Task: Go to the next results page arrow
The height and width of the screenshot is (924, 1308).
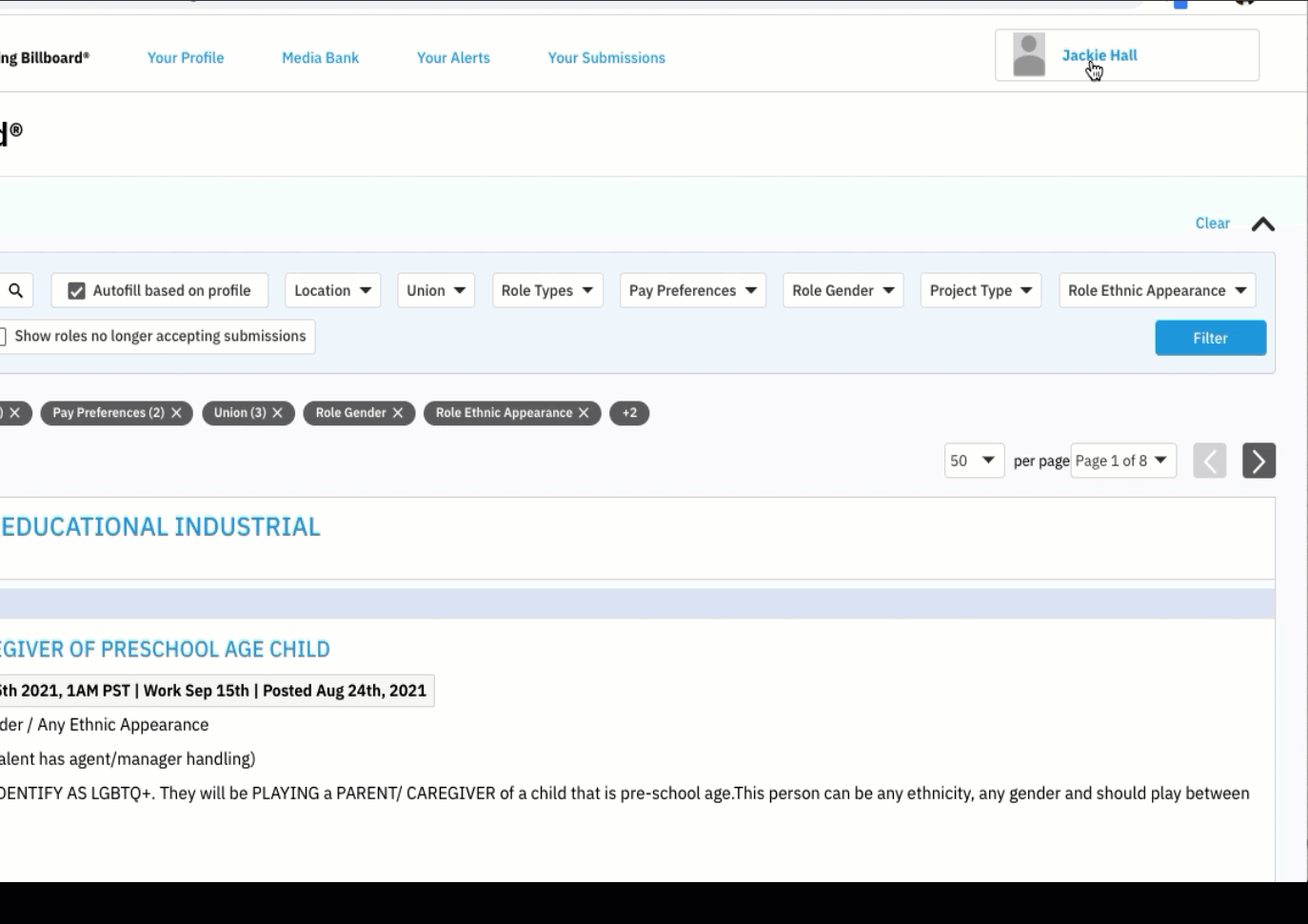Action: click(1258, 461)
